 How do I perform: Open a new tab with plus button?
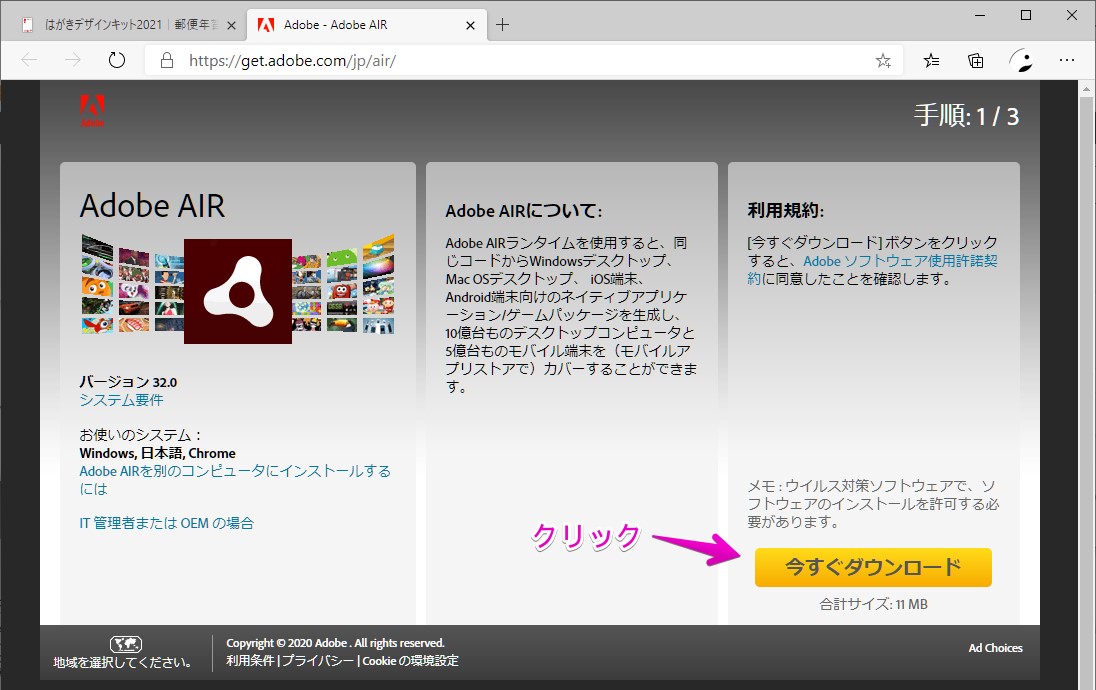[502, 25]
